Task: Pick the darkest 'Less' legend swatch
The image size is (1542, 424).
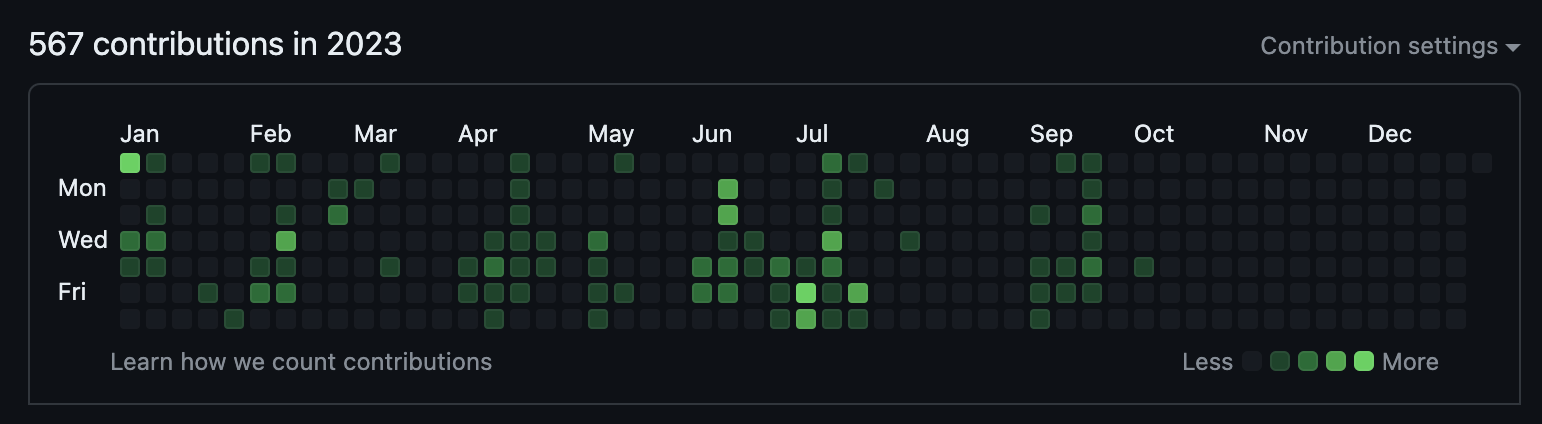Action: tap(1252, 362)
